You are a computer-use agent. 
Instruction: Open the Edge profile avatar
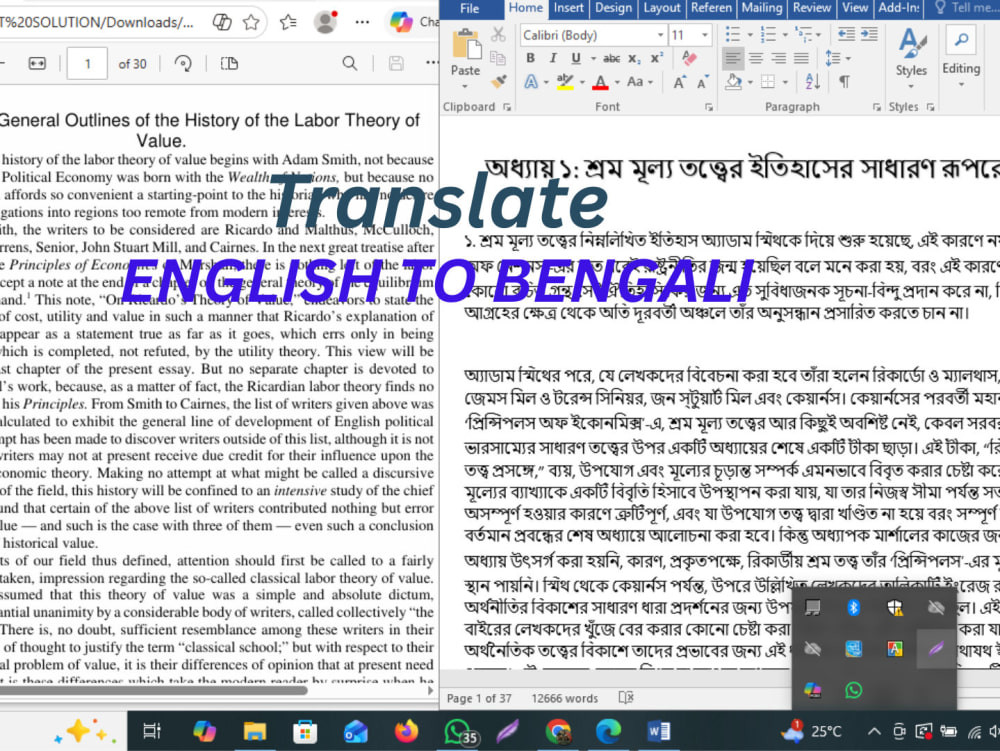pos(325,22)
